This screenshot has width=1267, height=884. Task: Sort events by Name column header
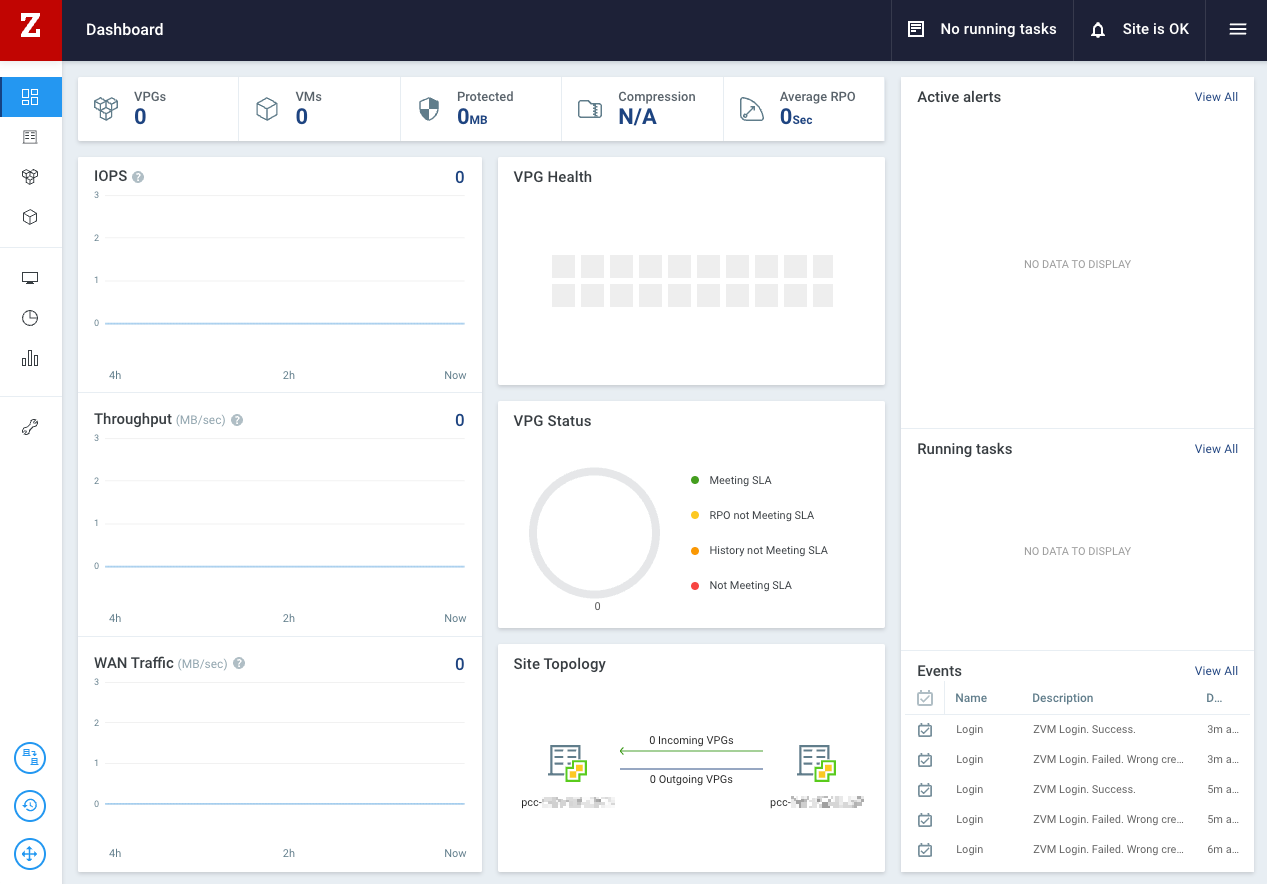[971, 698]
